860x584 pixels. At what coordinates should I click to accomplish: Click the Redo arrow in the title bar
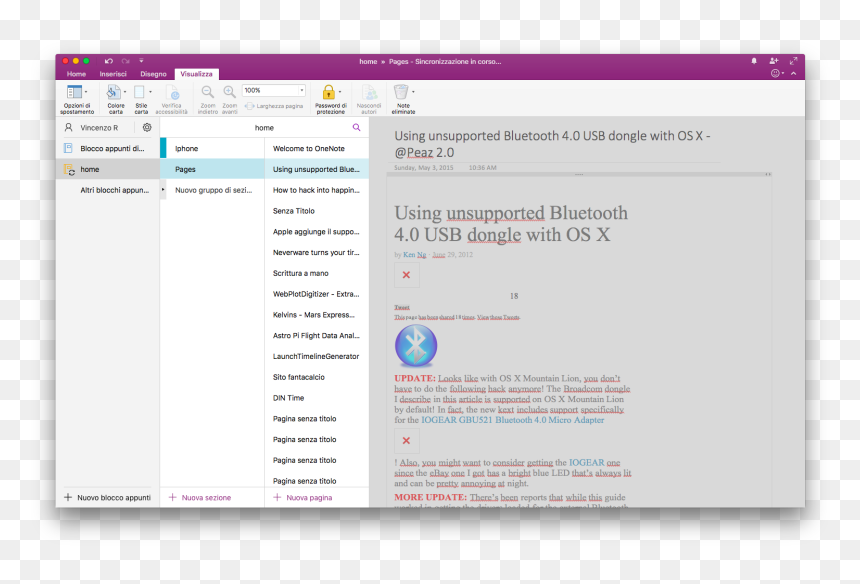[126, 61]
